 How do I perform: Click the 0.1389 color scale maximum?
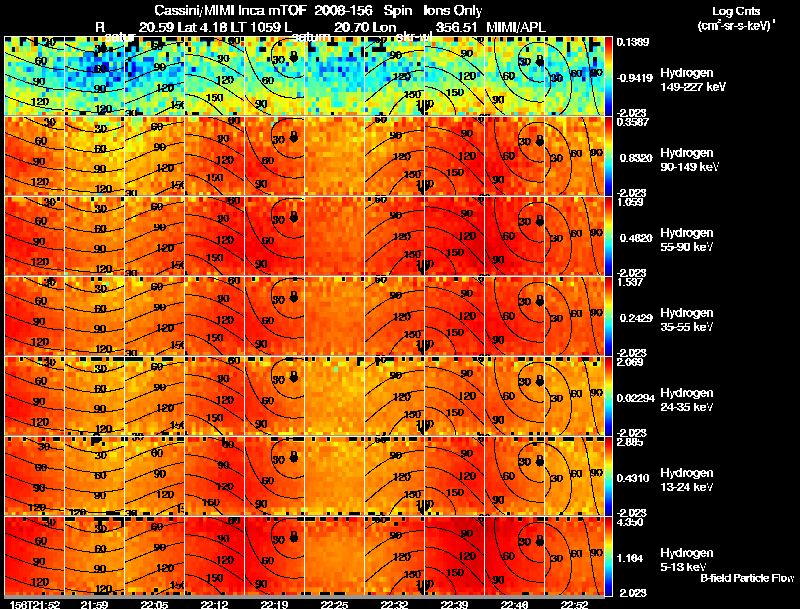633,42
